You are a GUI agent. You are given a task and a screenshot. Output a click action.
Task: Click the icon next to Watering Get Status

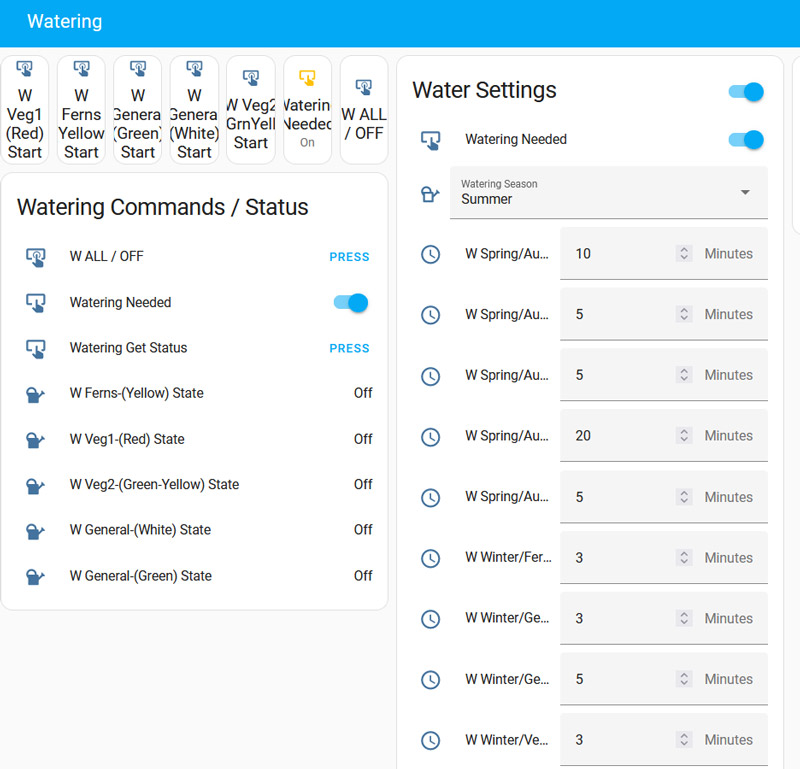35,349
